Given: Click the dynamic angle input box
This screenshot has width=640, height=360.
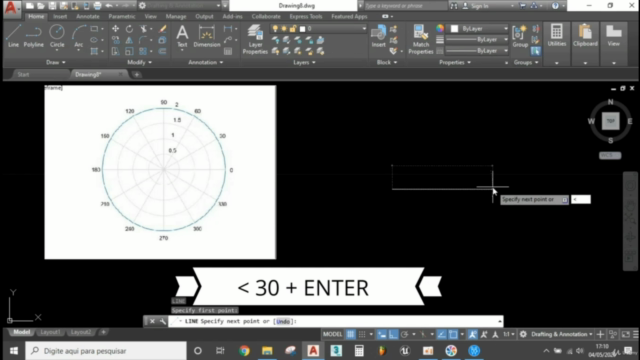Looking at the screenshot, I should [580, 199].
